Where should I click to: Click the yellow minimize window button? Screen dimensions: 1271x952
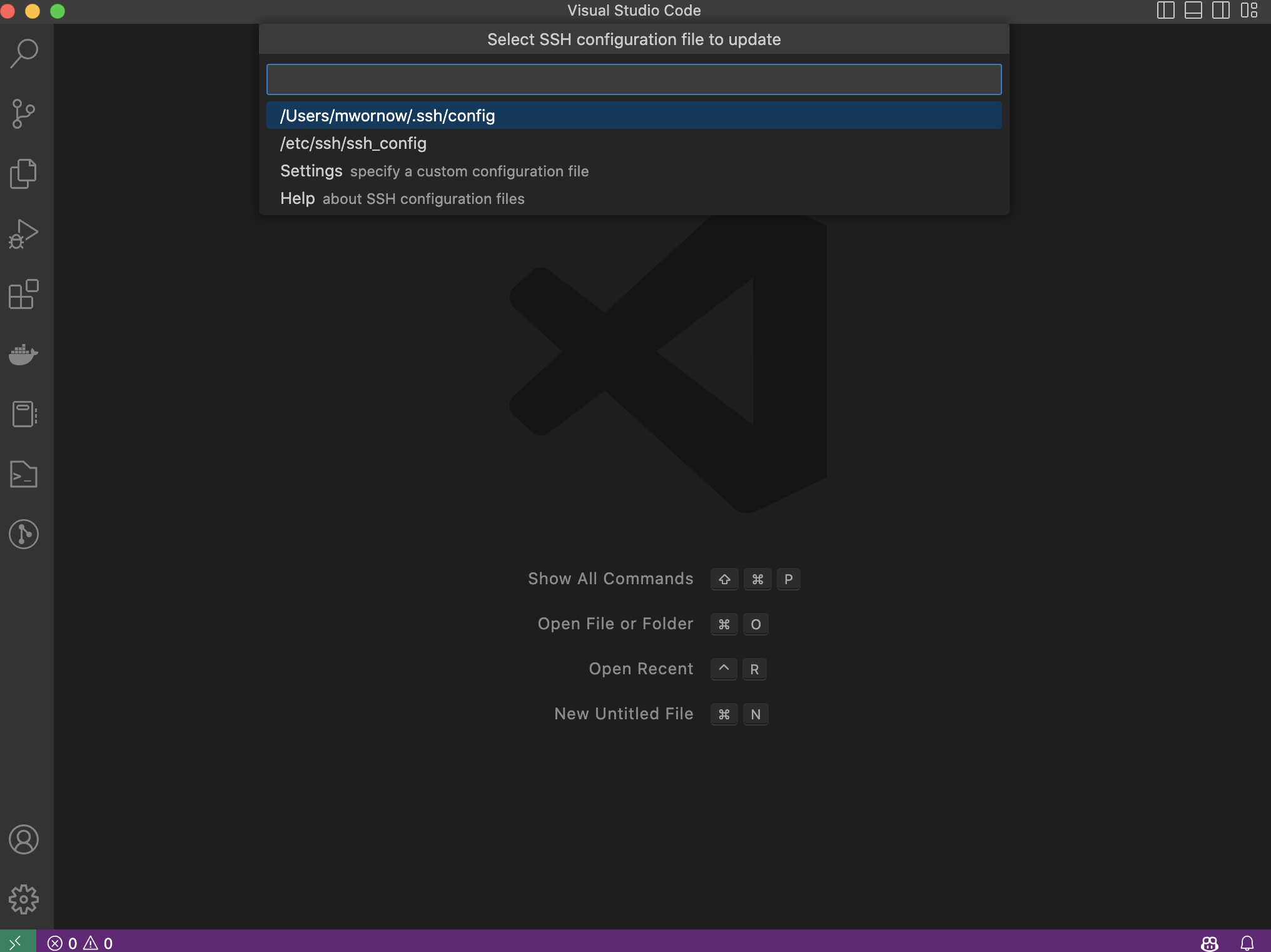pyautogui.click(x=33, y=11)
